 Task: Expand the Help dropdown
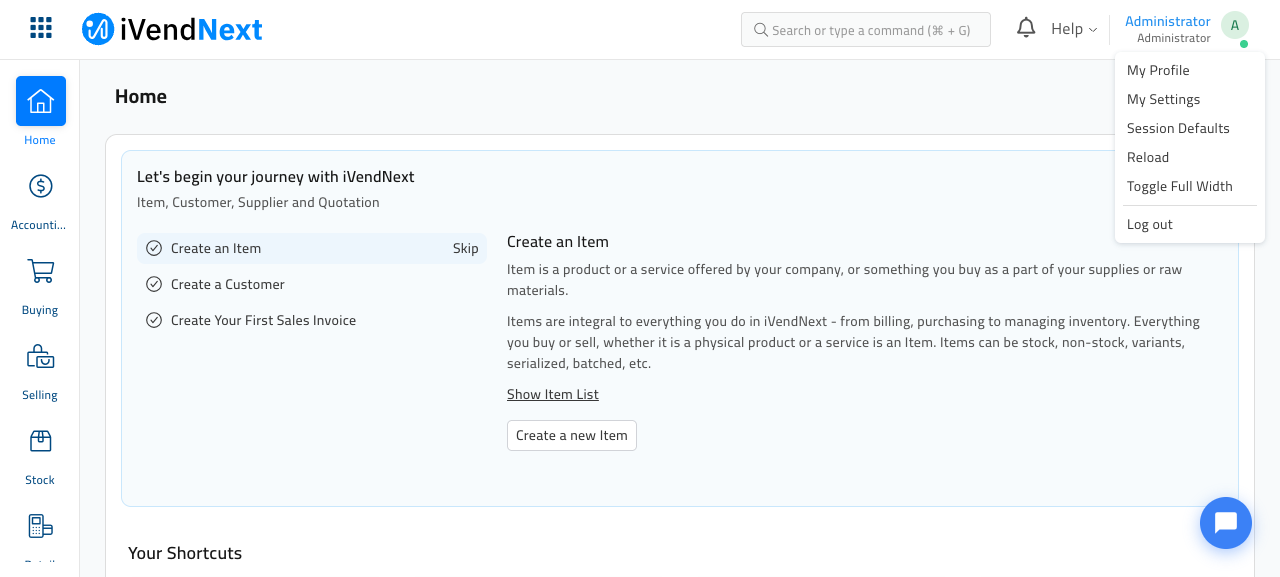pyautogui.click(x=1074, y=29)
